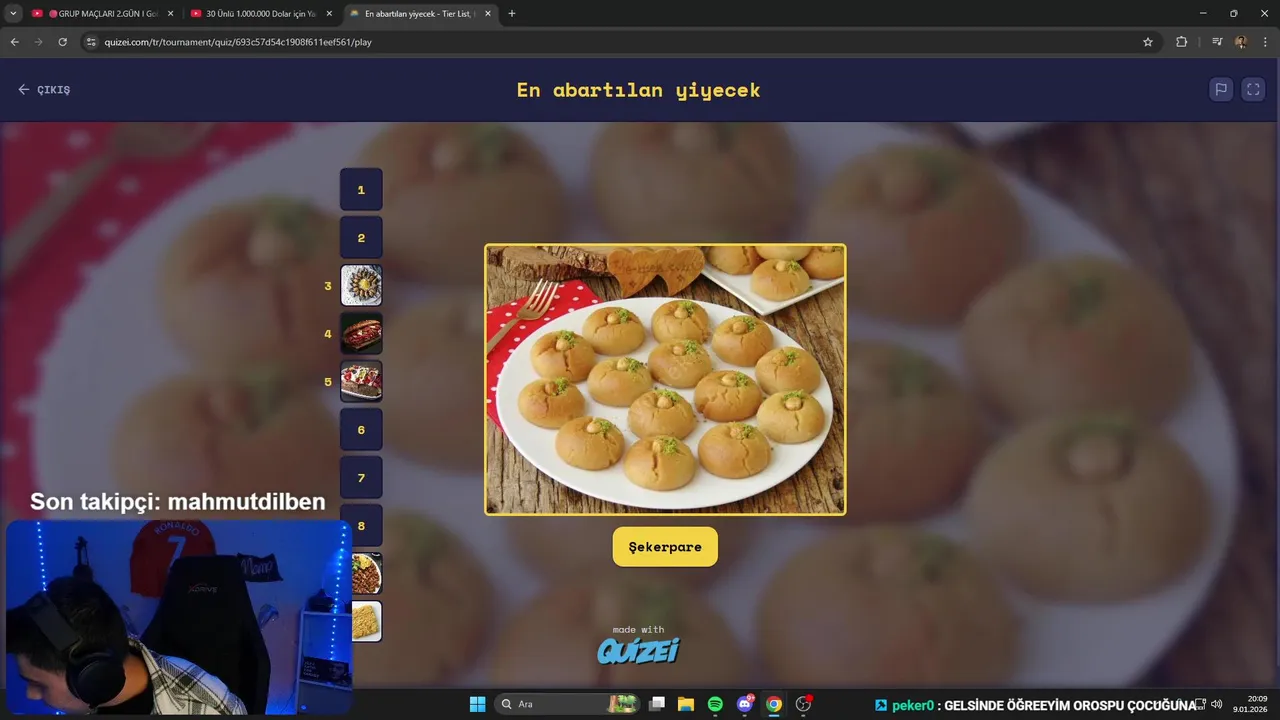Toggle fullscreen mode icon
1280x720 pixels.
1253,89
